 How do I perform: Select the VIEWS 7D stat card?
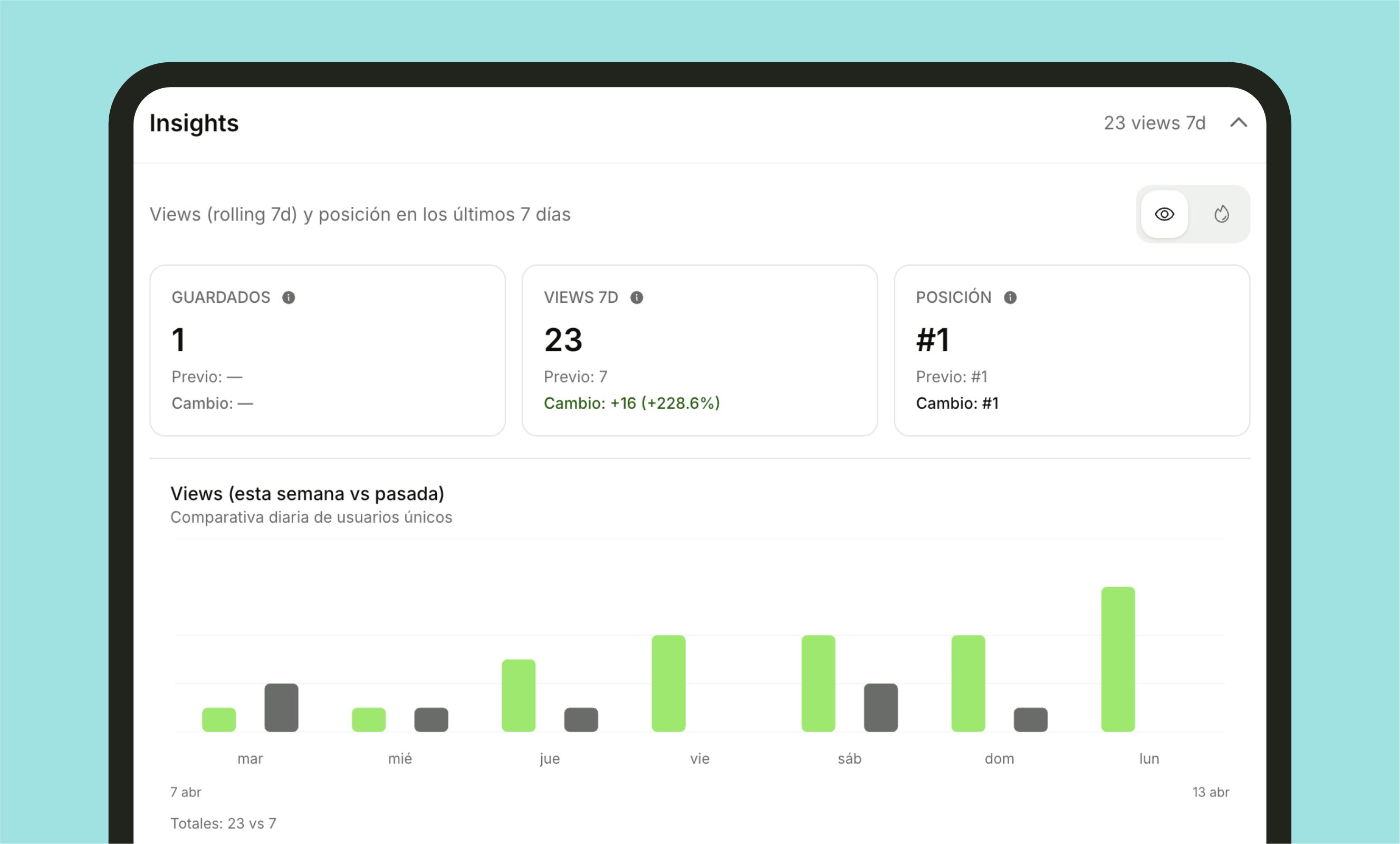point(699,350)
